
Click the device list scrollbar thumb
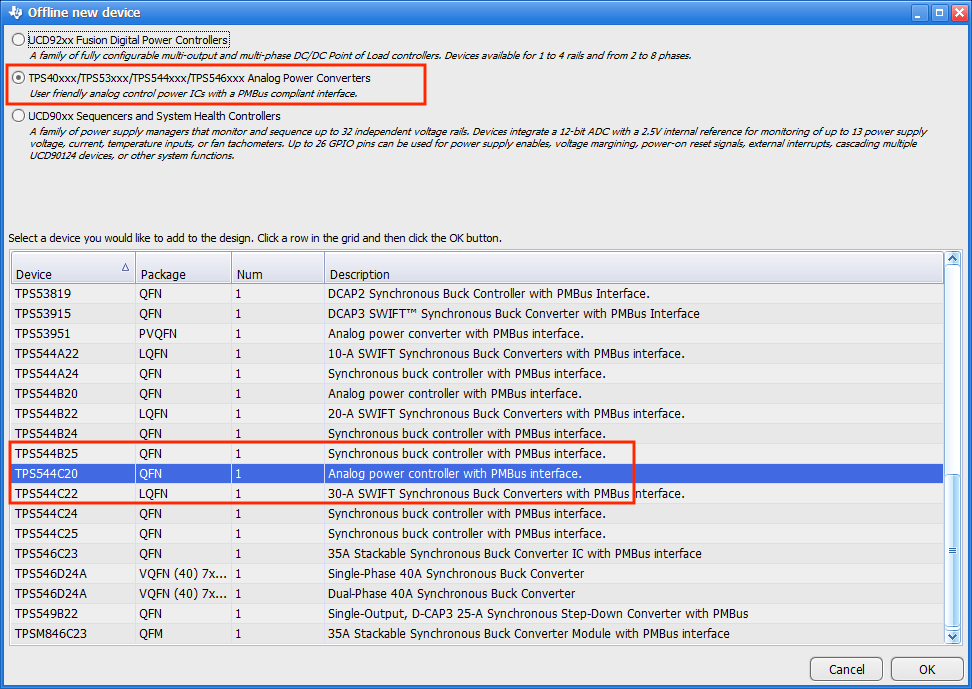[x=953, y=551]
